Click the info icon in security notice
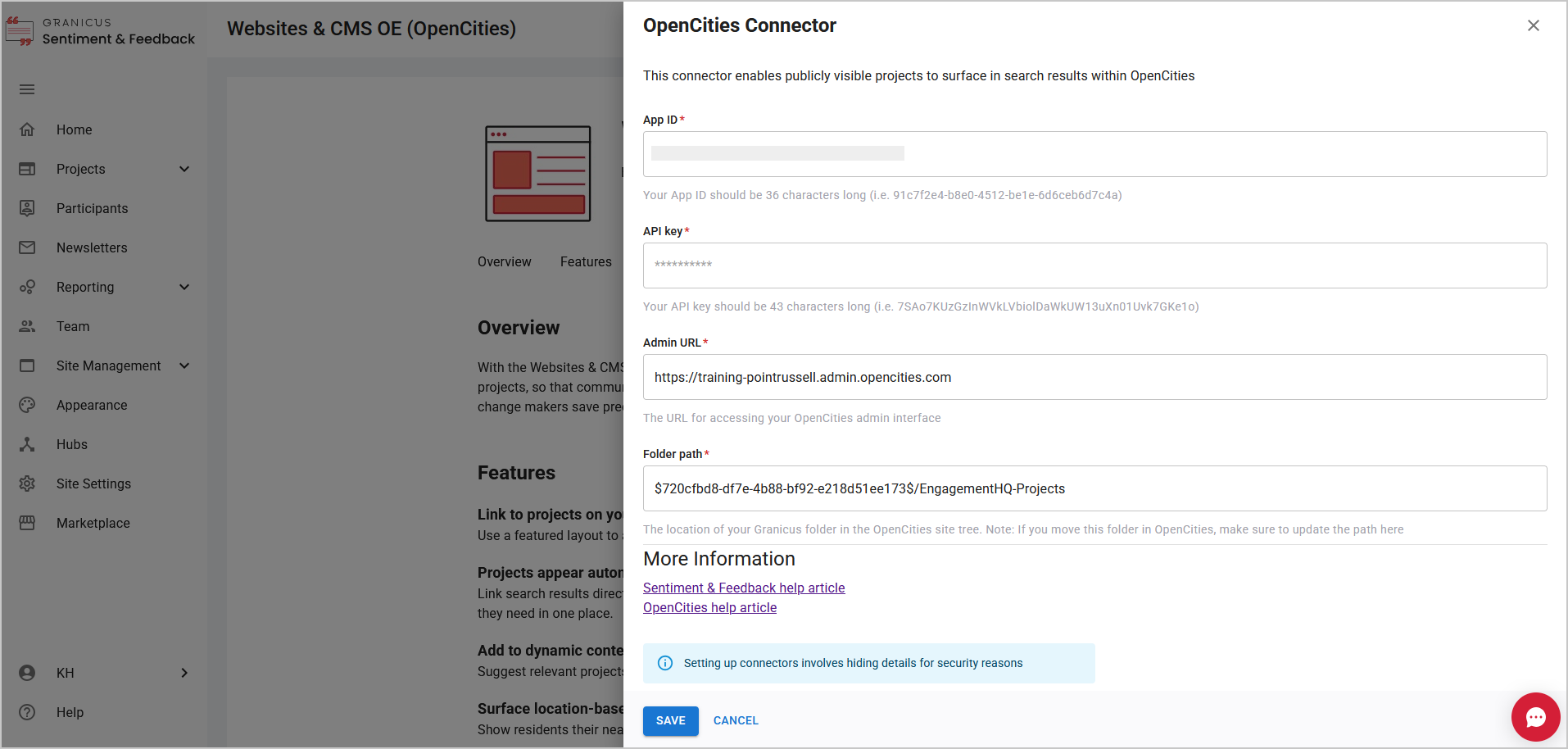The height and width of the screenshot is (749, 1568). click(x=665, y=663)
